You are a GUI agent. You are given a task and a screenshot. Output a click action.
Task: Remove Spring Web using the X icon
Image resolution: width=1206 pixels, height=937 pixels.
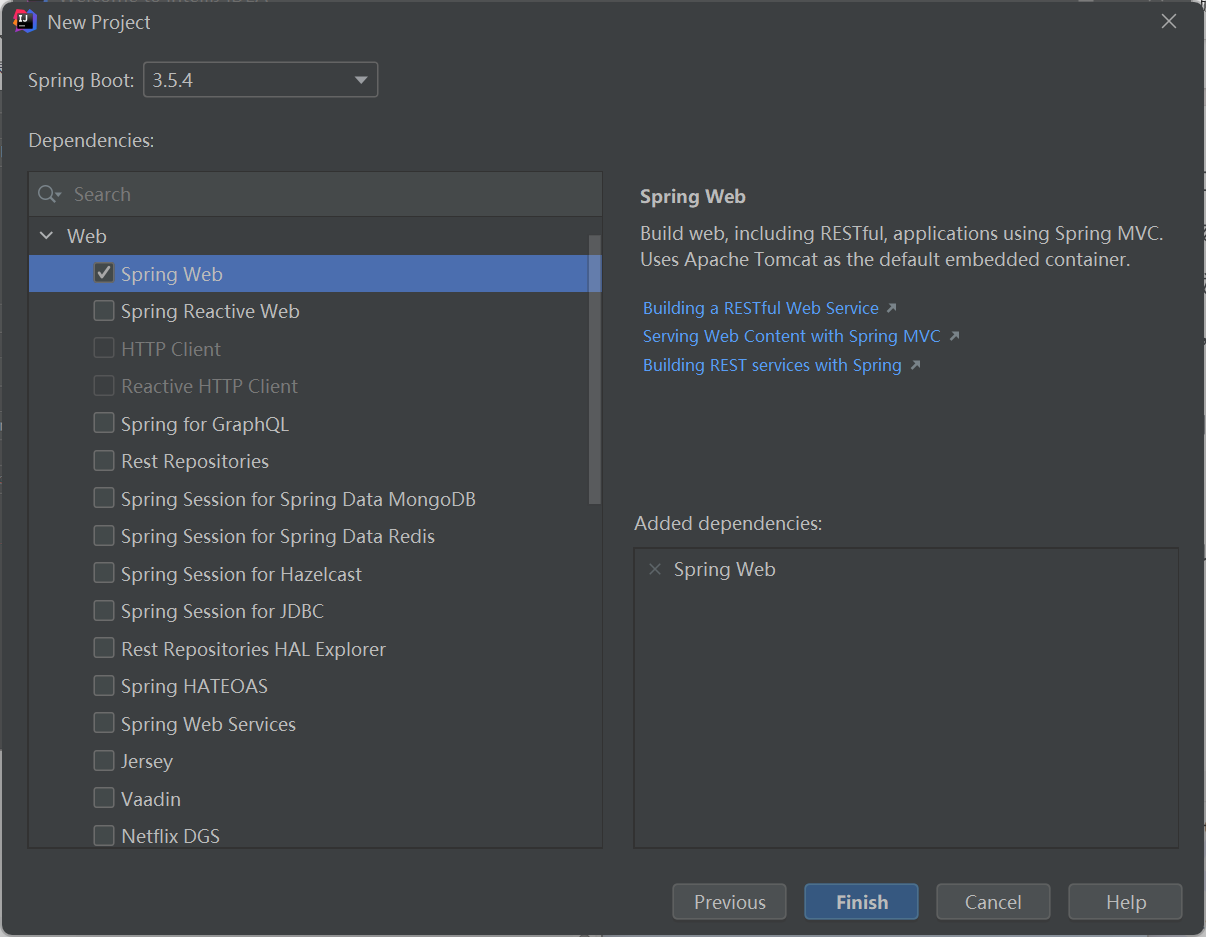coord(655,569)
